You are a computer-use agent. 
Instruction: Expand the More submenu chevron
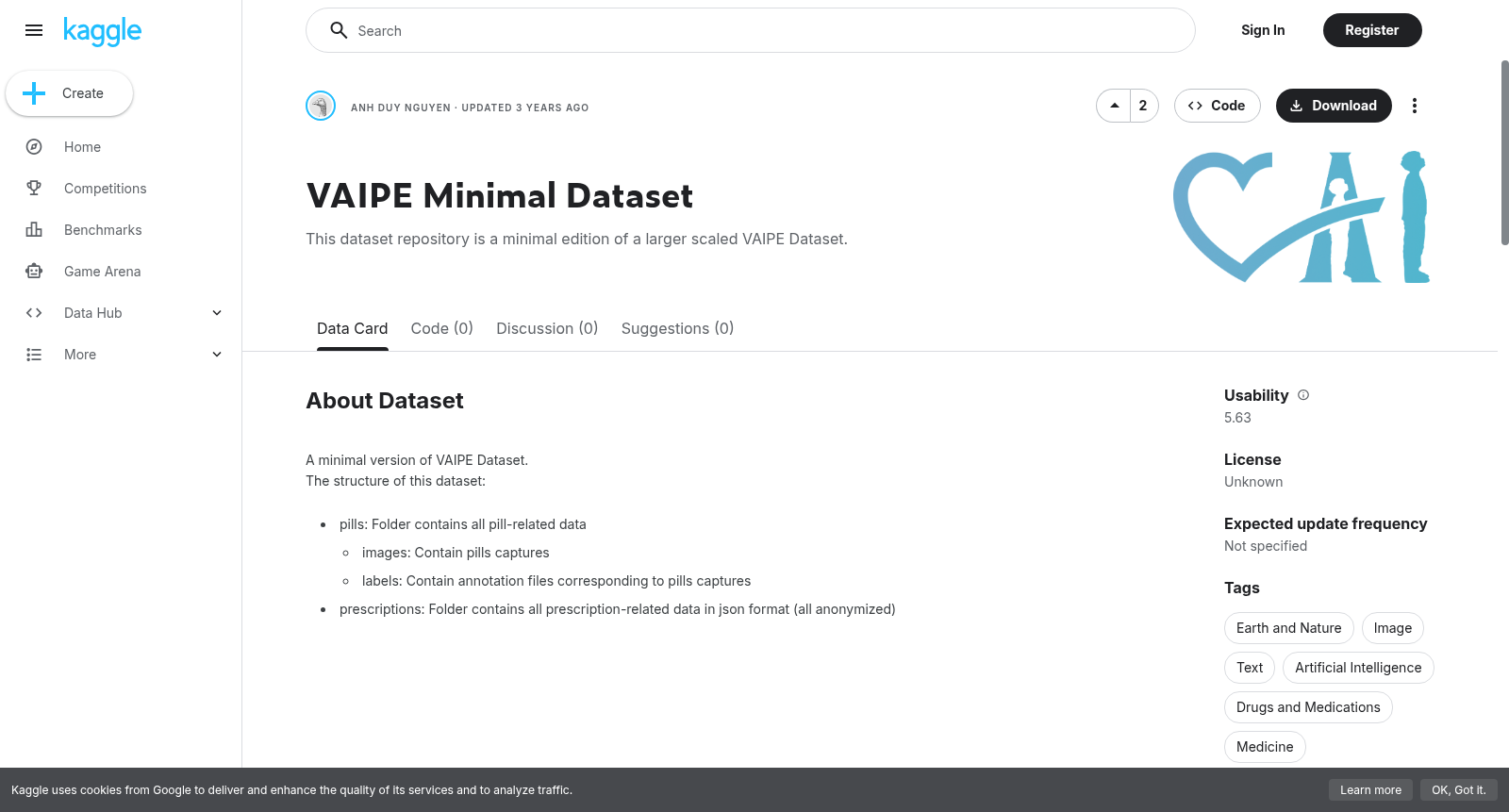(x=217, y=355)
